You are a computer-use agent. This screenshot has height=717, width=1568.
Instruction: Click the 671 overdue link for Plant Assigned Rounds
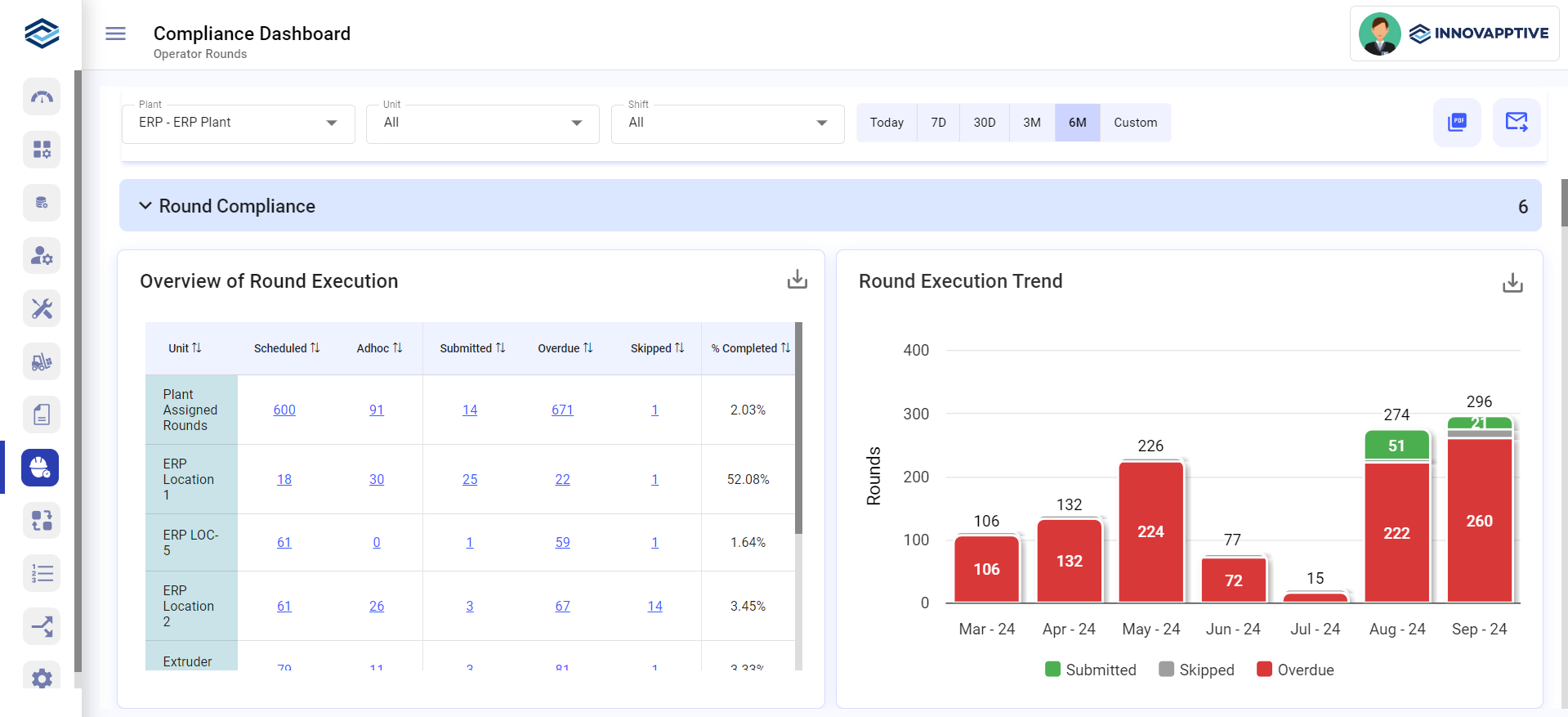(562, 410)
